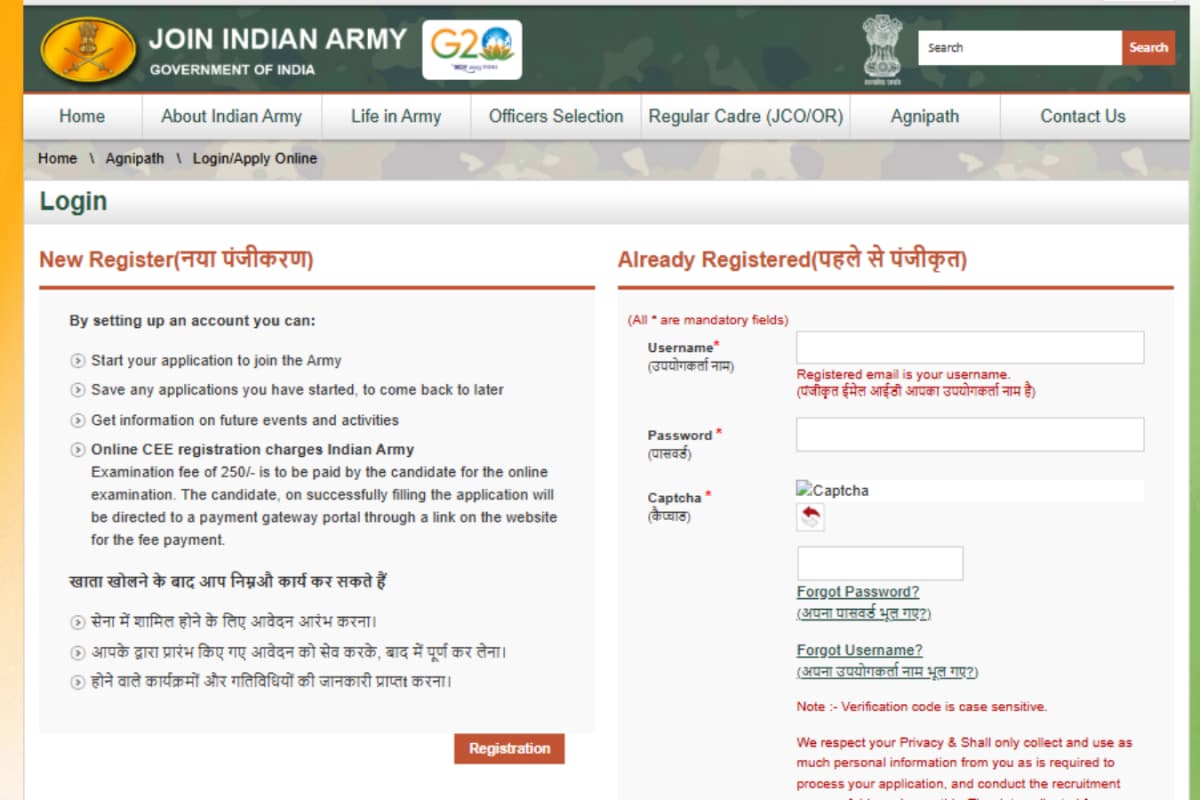
Task: Click the Password field label
Action: click(684, 435)
